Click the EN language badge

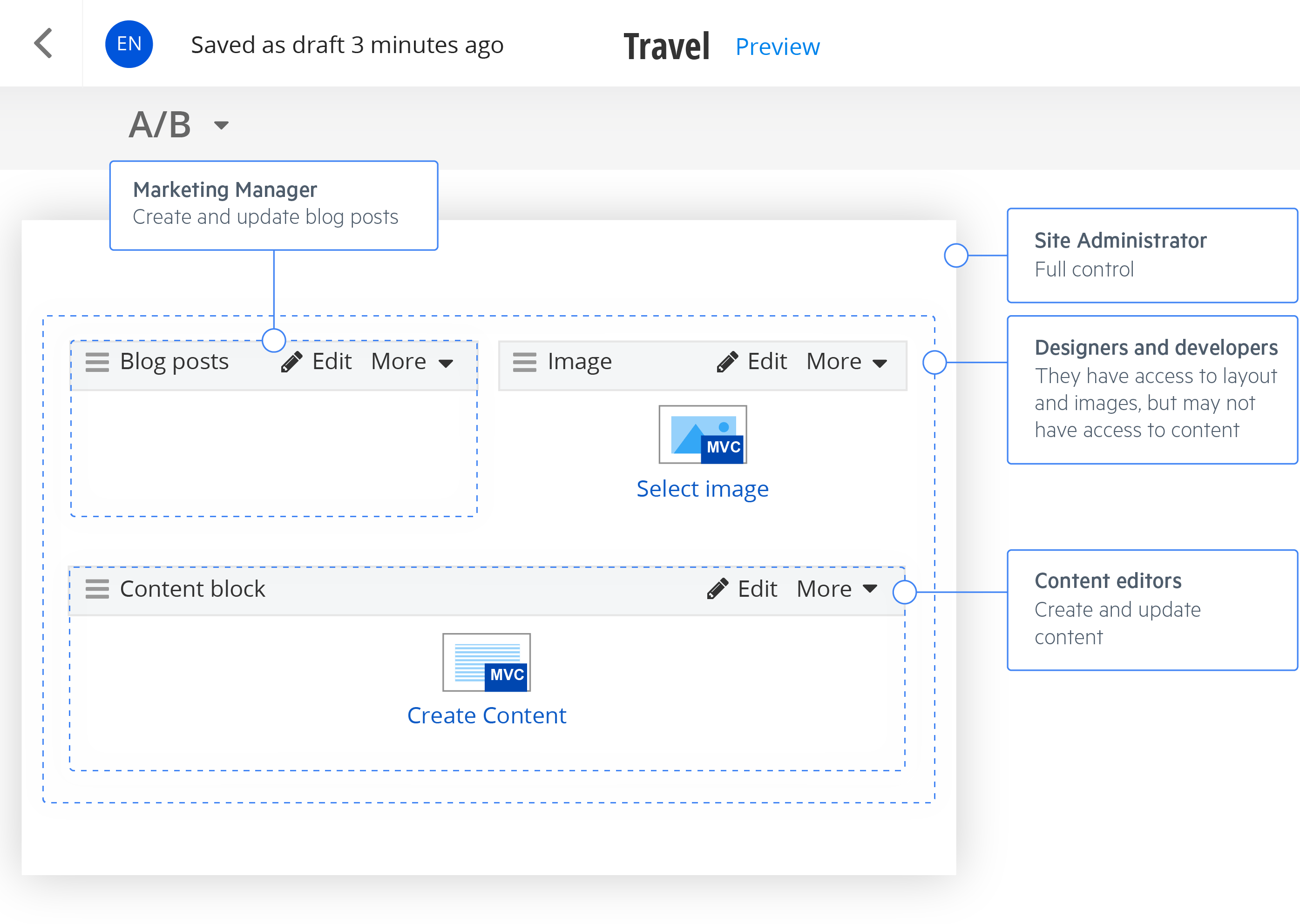click(129, 44)
